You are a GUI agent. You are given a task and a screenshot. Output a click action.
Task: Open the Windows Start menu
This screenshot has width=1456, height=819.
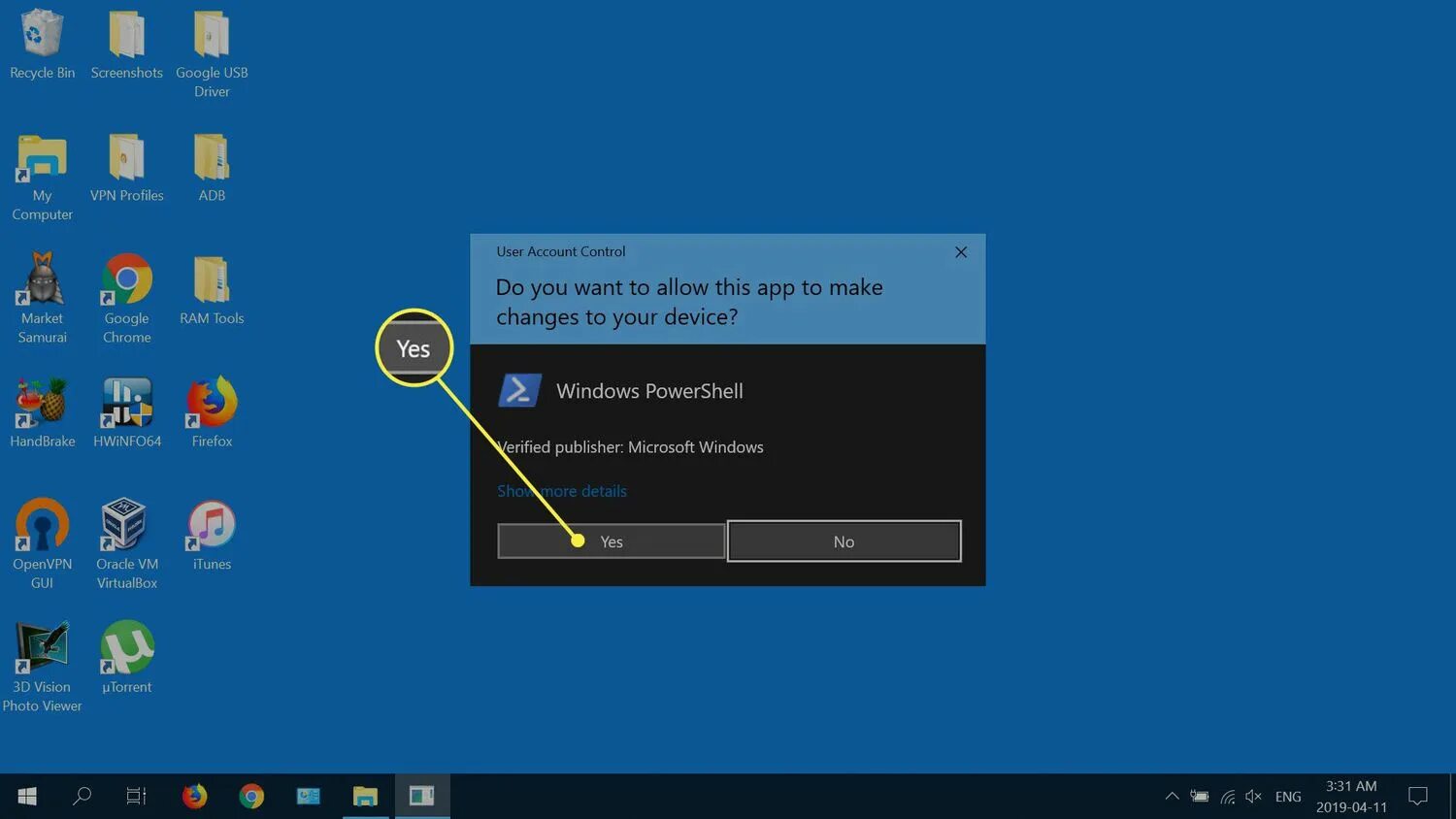[27, 796]
